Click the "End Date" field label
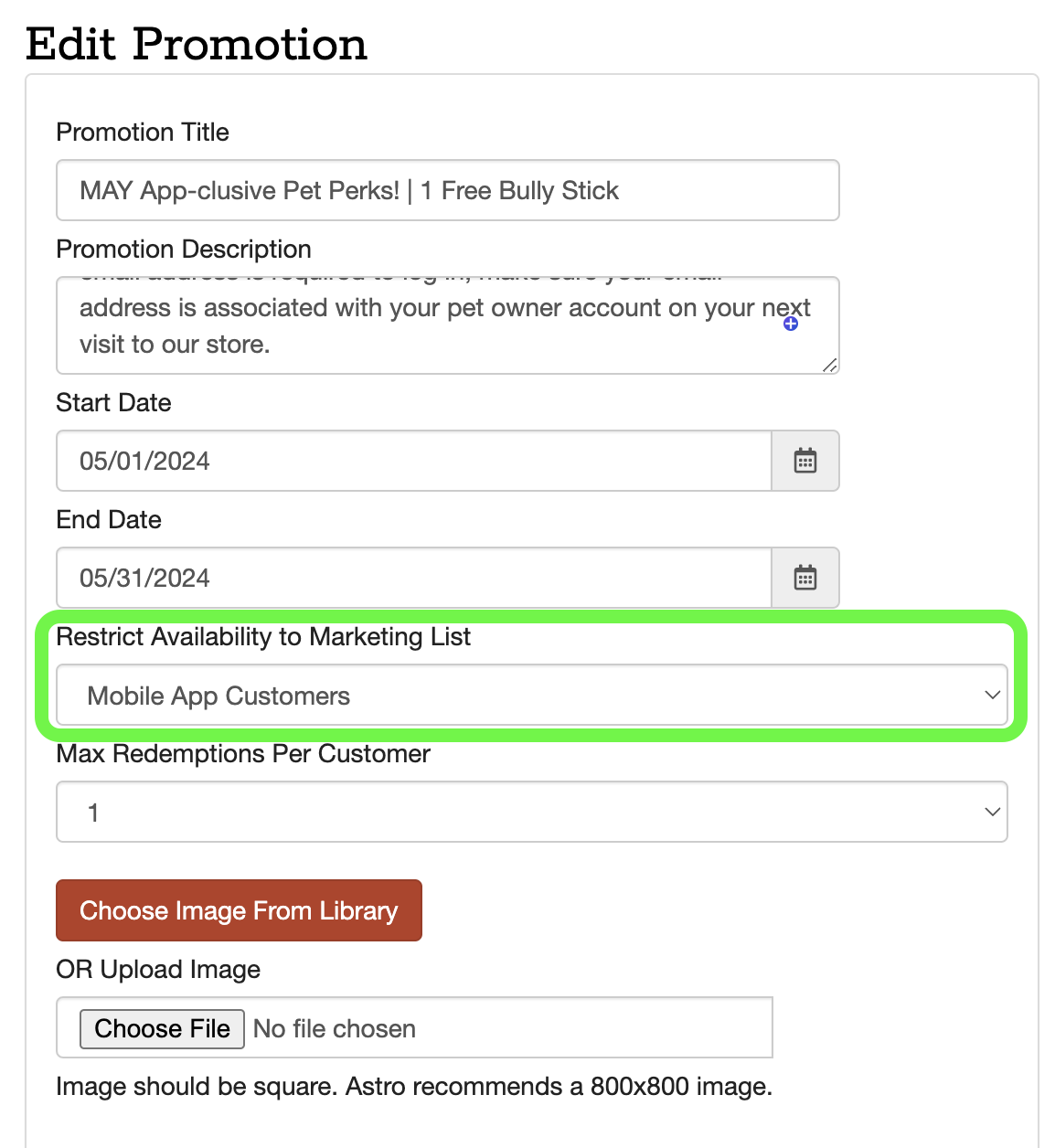Screen dimensions: 1055x1148 (109, 519)
